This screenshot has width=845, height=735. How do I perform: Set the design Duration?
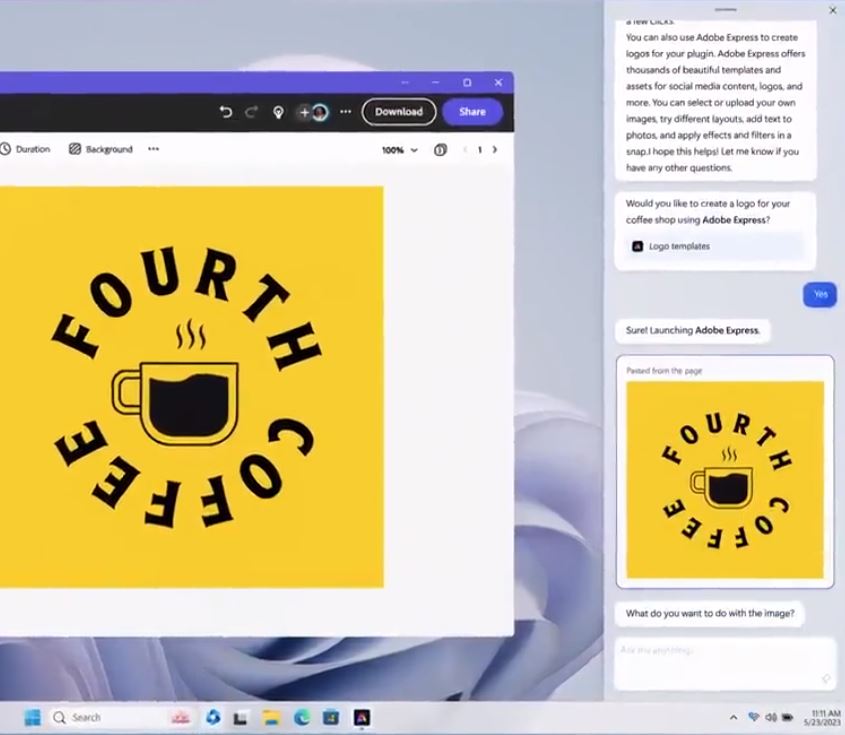(25, 149)
